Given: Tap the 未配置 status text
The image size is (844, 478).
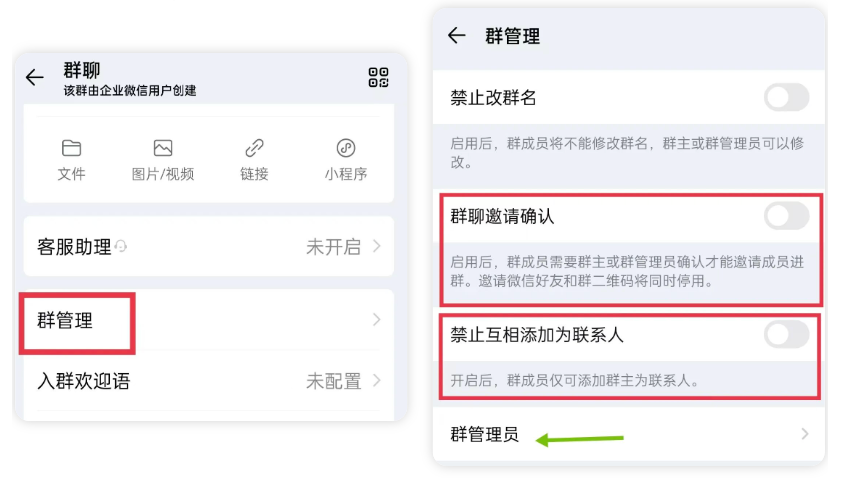Looking at the screenshot, I should [333, 381].
